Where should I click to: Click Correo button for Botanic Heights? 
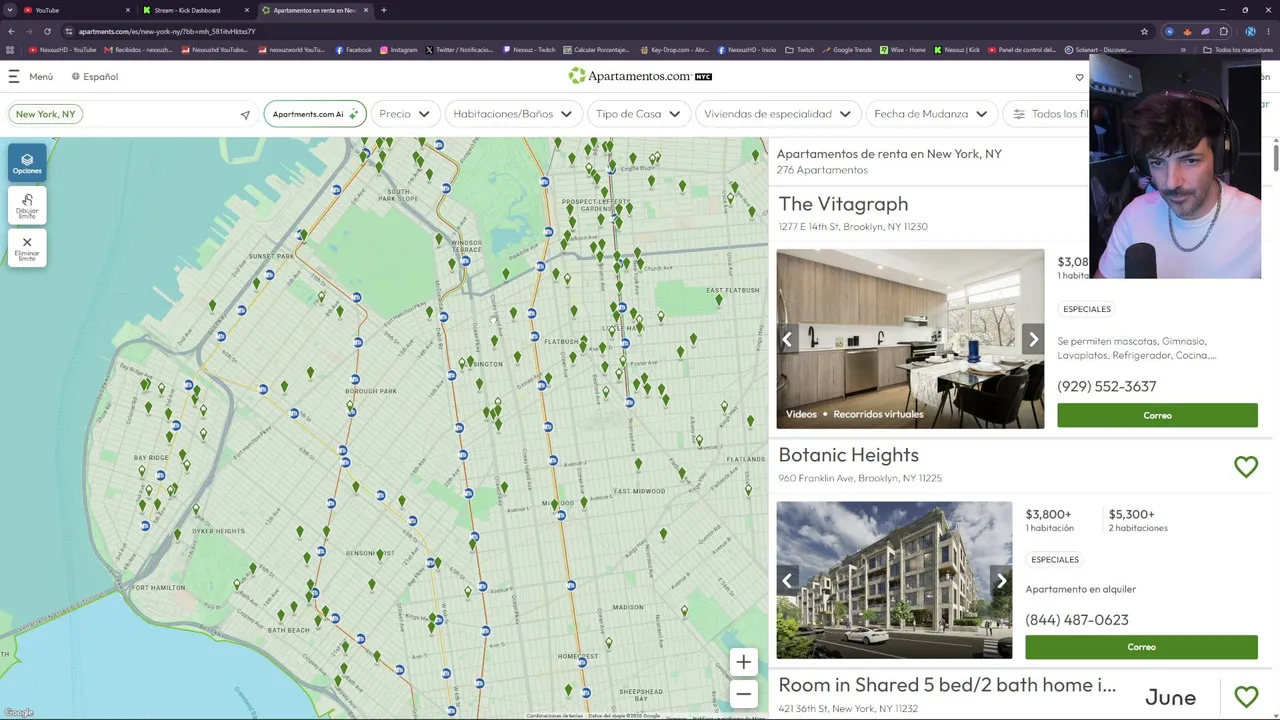(1141, 647)
